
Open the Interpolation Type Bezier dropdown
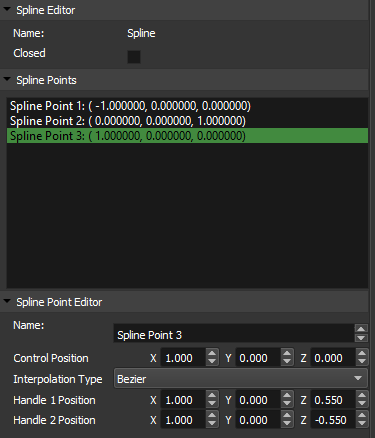[241, 378]
